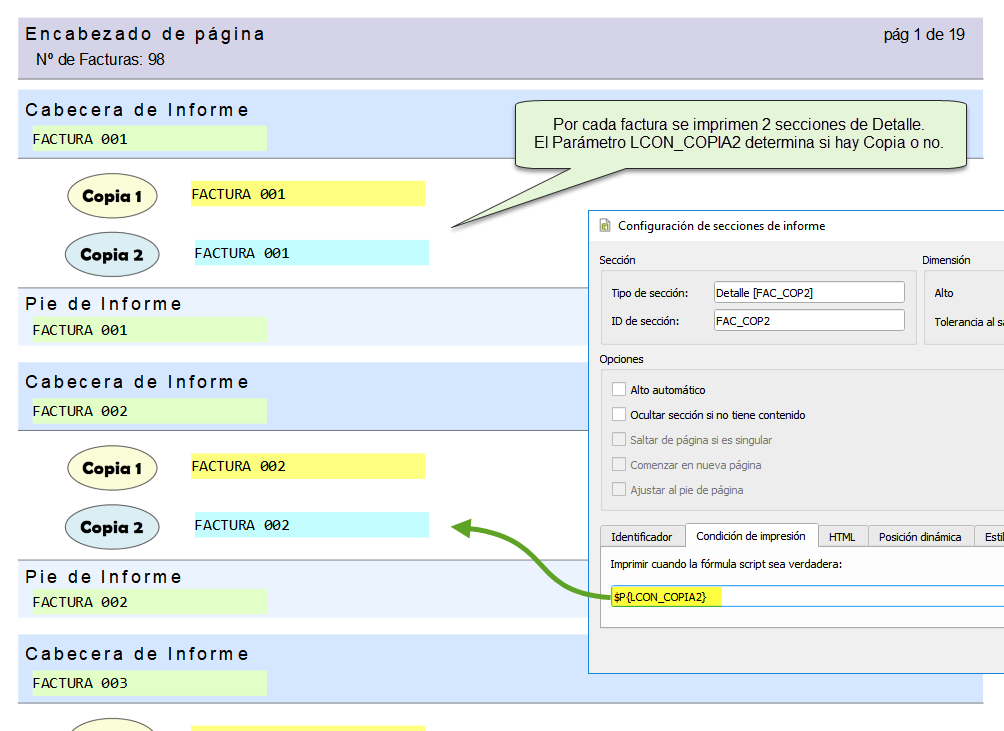The image size is (1004, 731).
Task: Click the Tipo de sección field
Action: coord(808,293)
